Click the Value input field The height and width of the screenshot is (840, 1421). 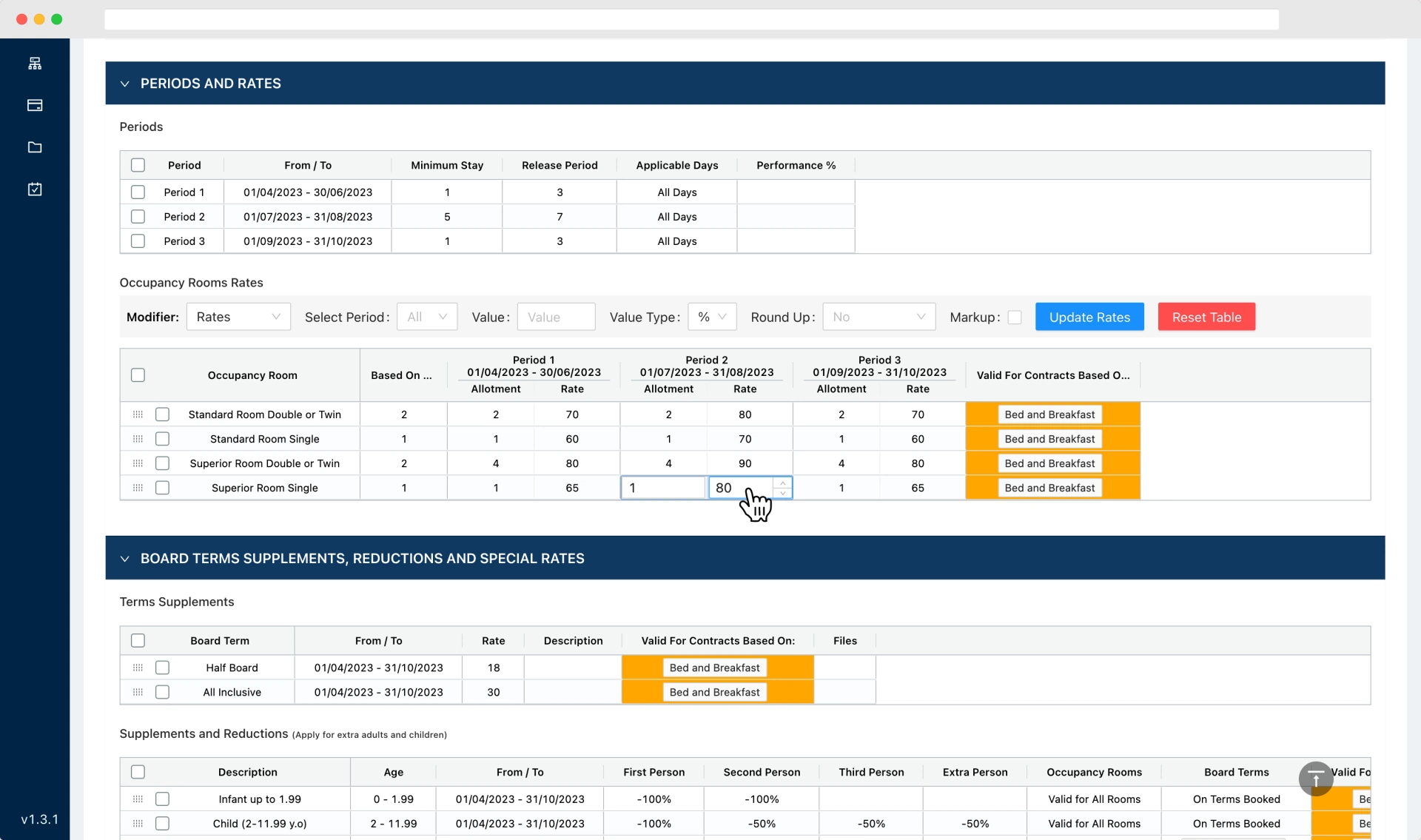(556, 317)
